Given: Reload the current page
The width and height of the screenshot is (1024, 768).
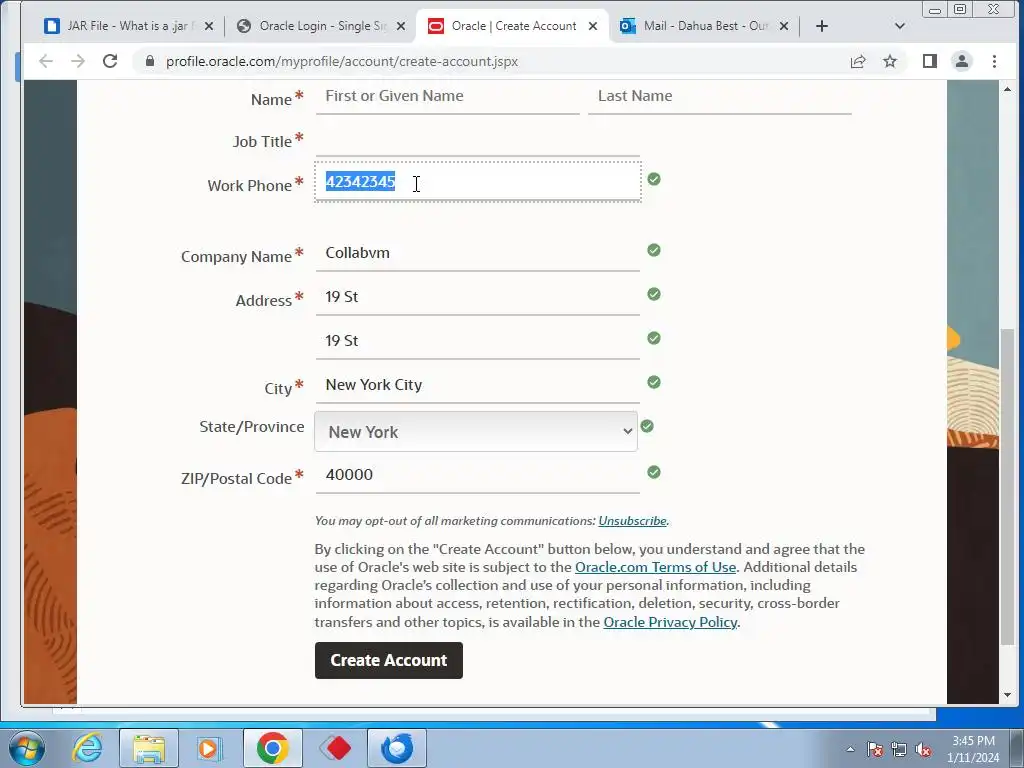Looking at the screenshot, I should [110, 61].
